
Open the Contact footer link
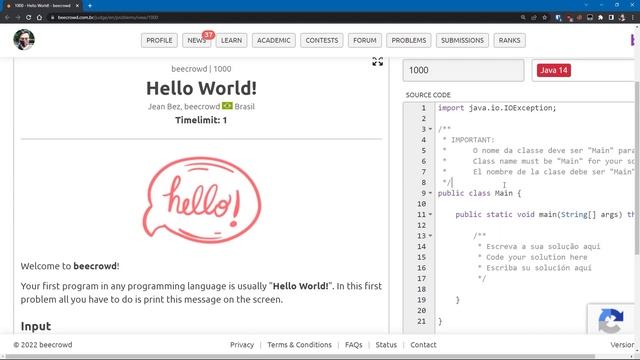pos(423,345)
